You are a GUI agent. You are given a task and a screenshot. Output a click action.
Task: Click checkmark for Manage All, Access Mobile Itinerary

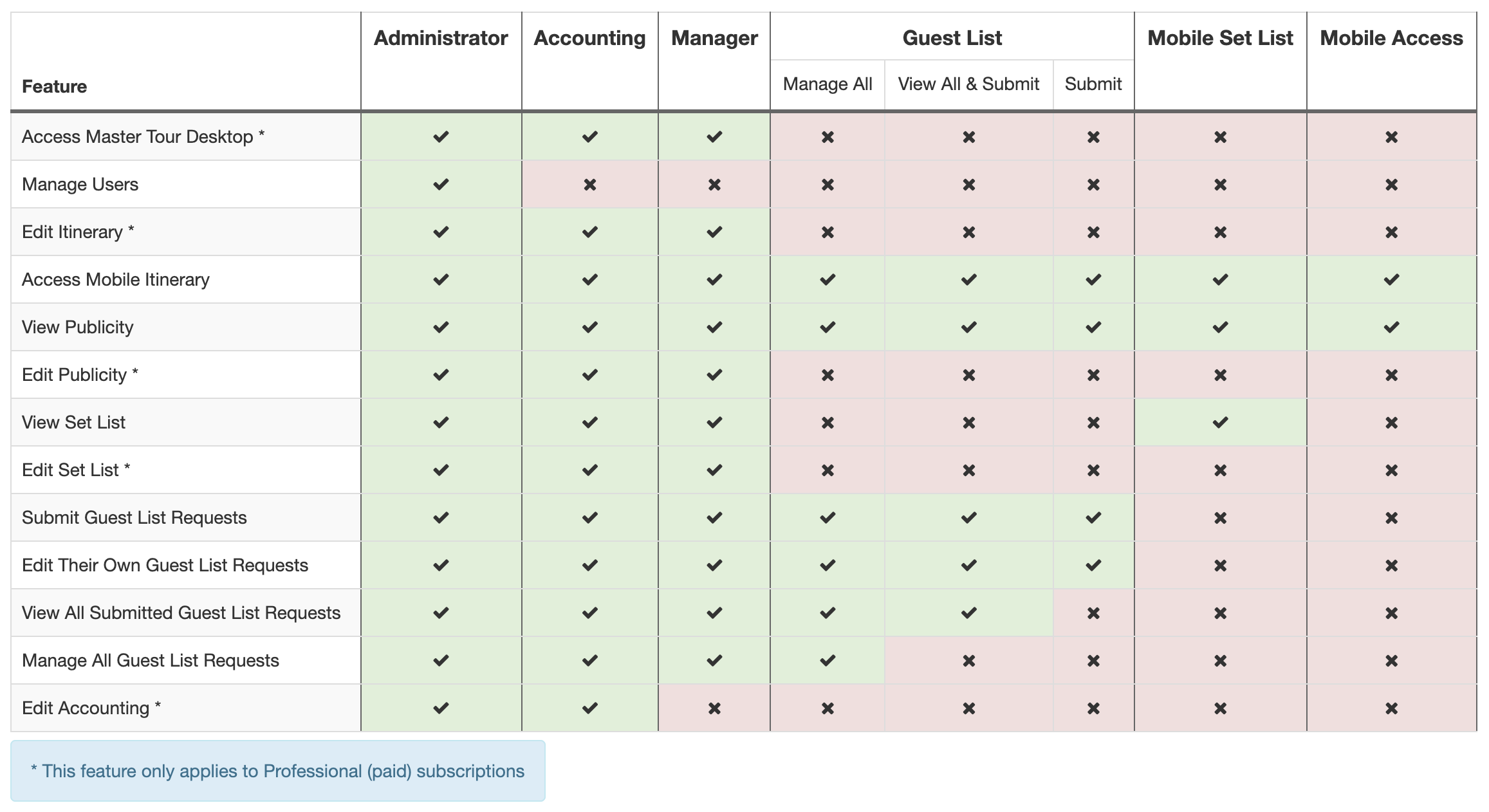pos(828,279)
